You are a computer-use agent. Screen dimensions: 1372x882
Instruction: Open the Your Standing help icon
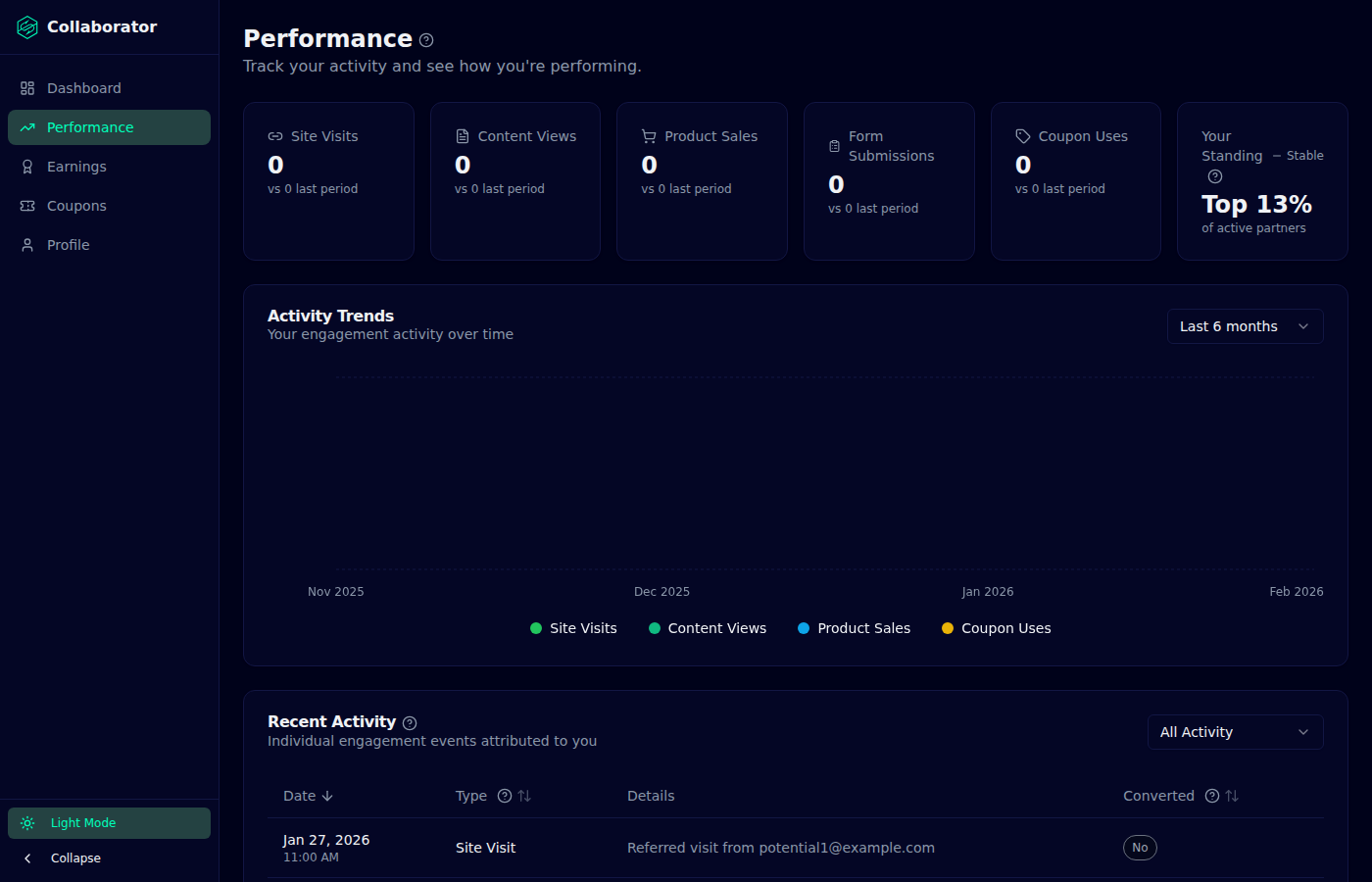pos(1215,176)
